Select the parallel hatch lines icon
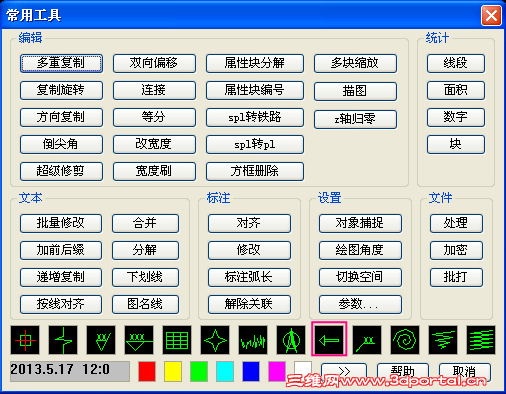Image resolution: width=506 pixels, height=394 pixels. [481, 340]
